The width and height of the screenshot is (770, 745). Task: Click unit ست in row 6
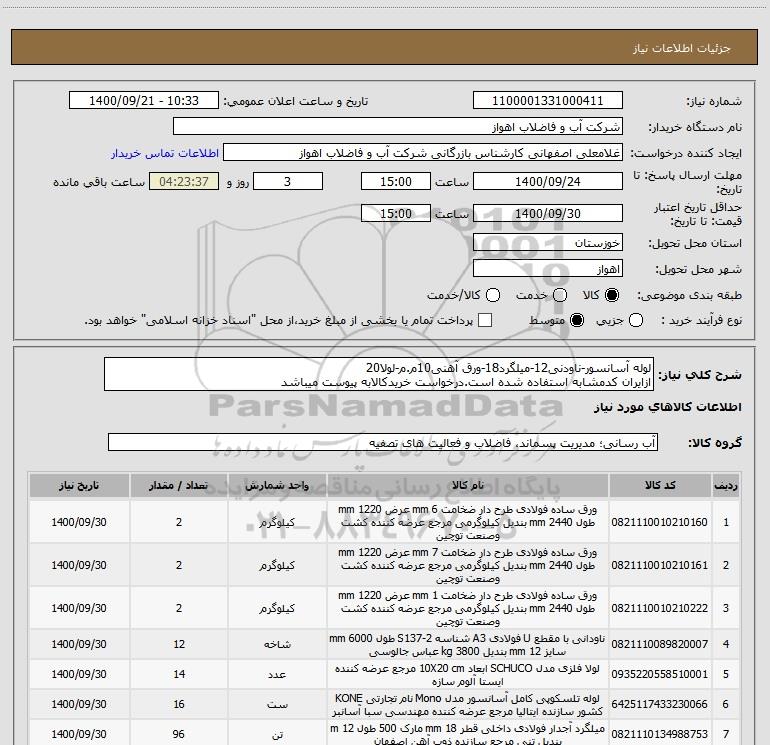tap(277, 705)
